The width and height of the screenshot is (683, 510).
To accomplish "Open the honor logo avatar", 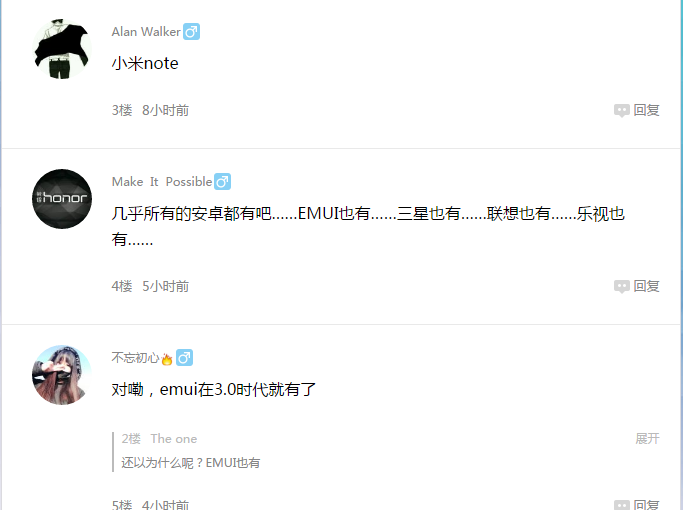I will 62,199.
